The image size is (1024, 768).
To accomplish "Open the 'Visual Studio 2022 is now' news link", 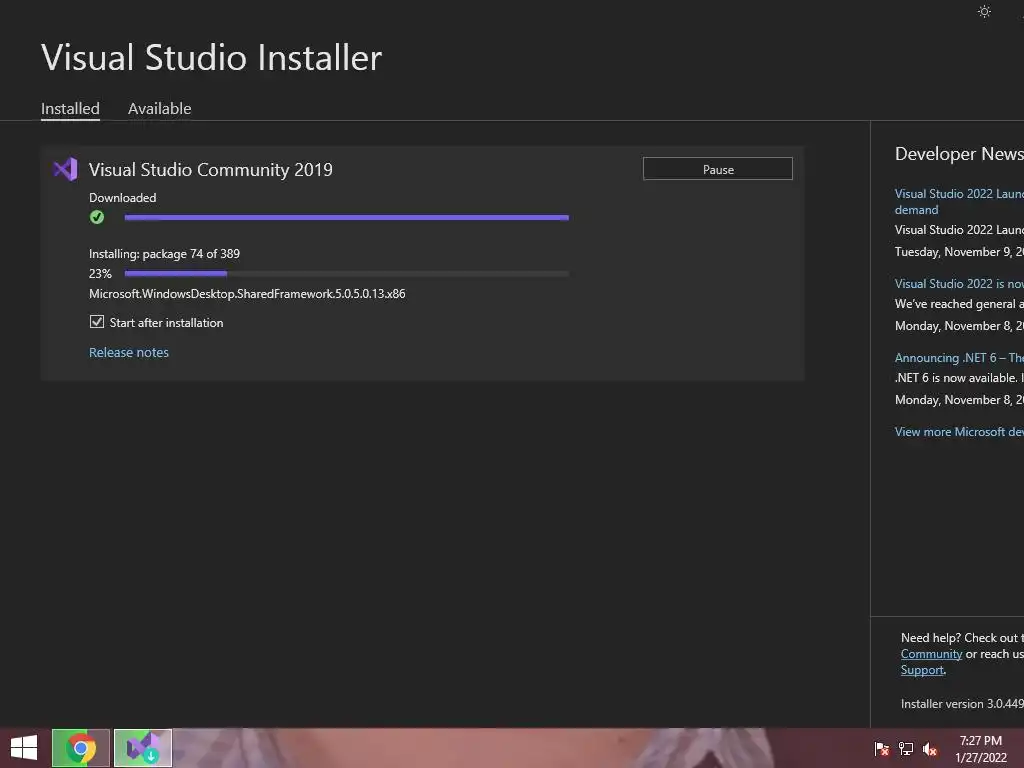I will tap(959, 284).
